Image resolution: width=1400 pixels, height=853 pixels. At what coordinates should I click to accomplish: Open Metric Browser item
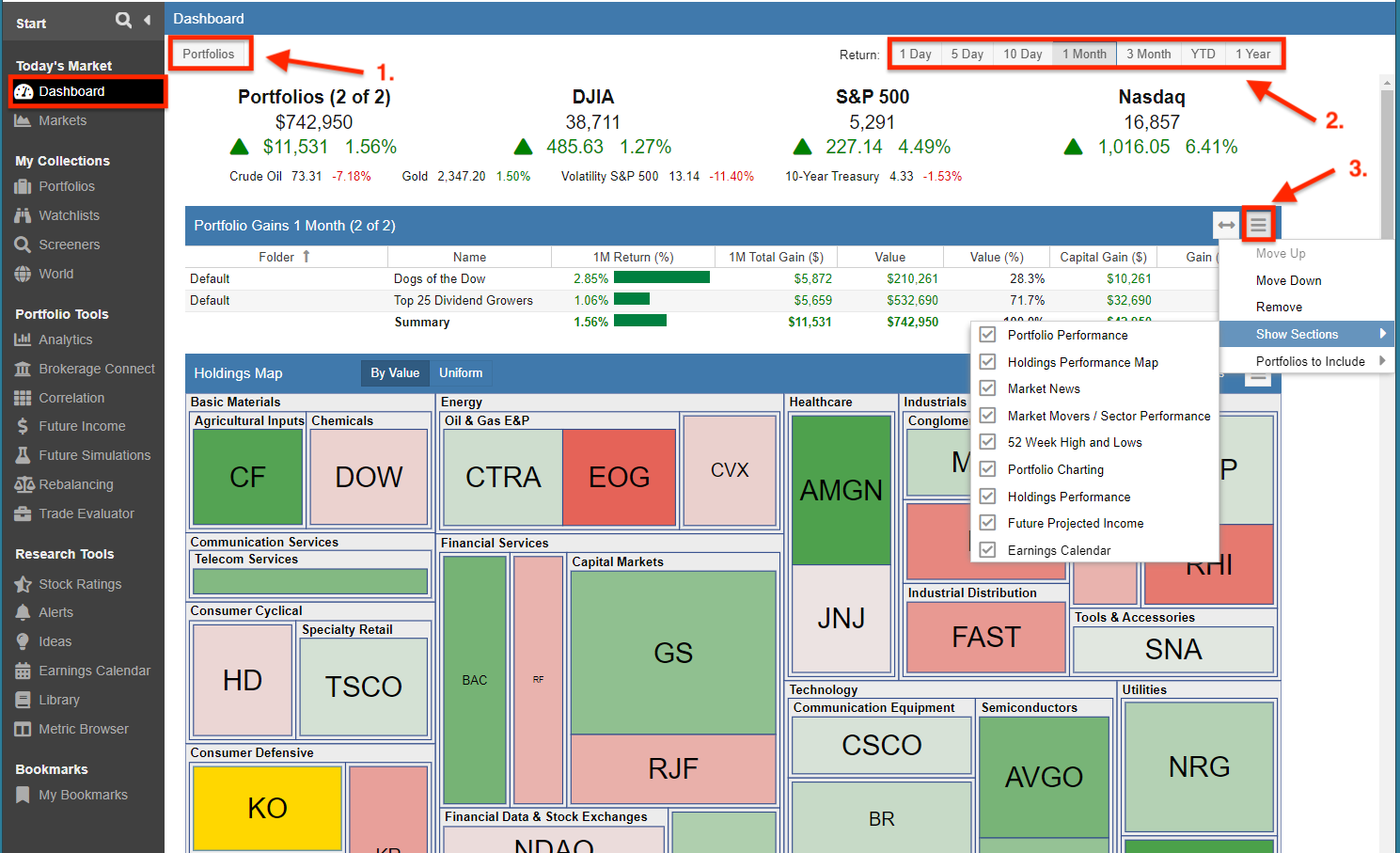(x=83, y=729)
